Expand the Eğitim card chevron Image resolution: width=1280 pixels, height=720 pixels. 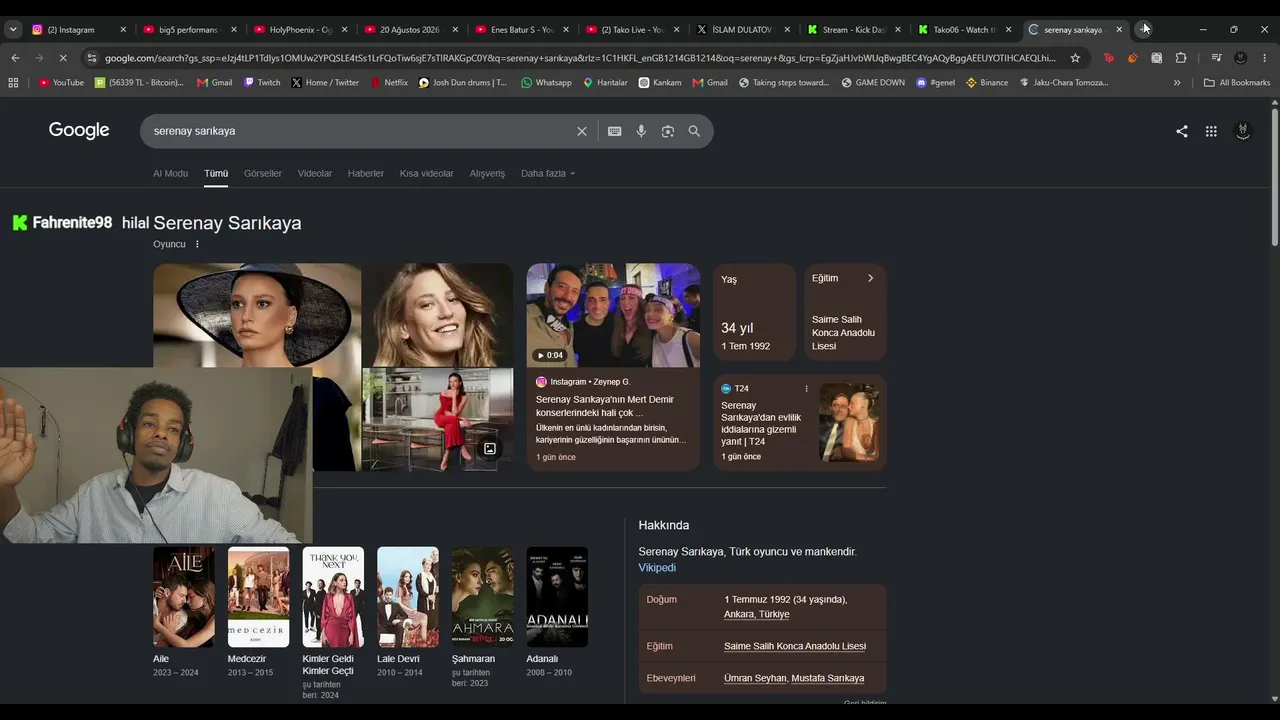point(870,278)
